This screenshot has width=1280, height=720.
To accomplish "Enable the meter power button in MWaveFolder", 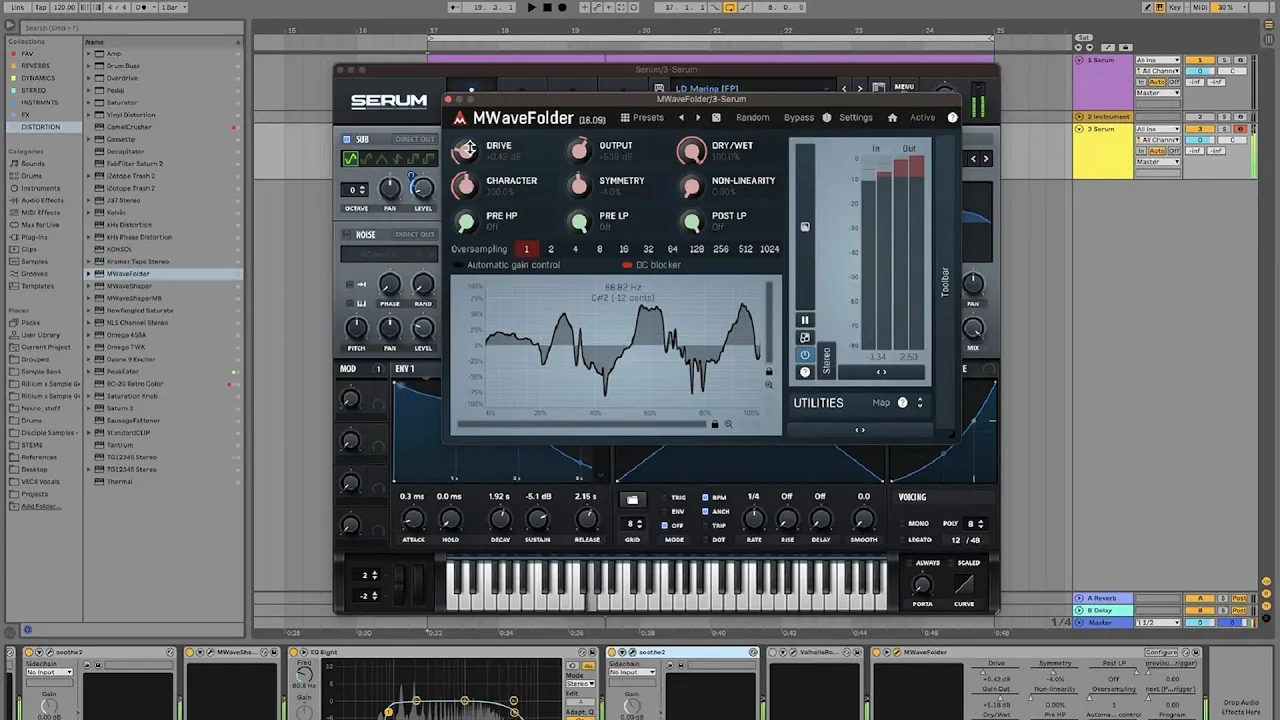I will point(804,355).
